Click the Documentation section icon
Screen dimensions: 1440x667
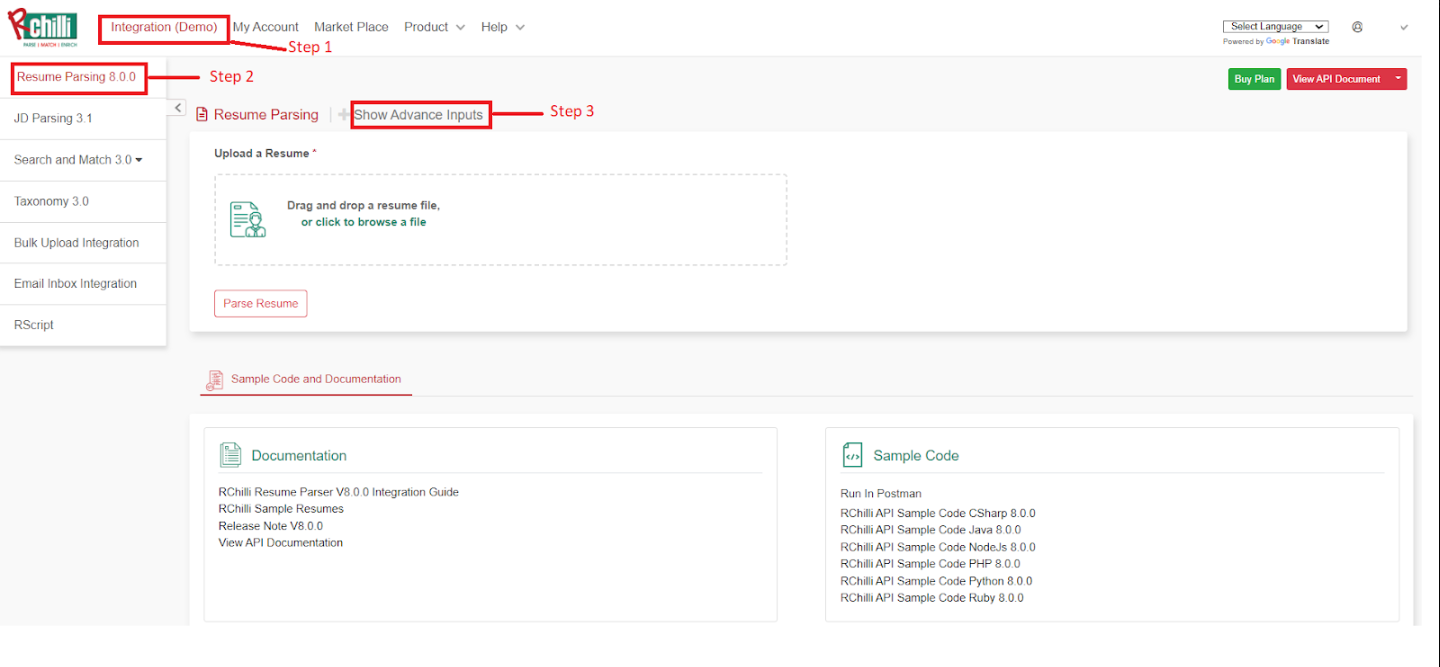pyautogui.click(x=231, y=455)
